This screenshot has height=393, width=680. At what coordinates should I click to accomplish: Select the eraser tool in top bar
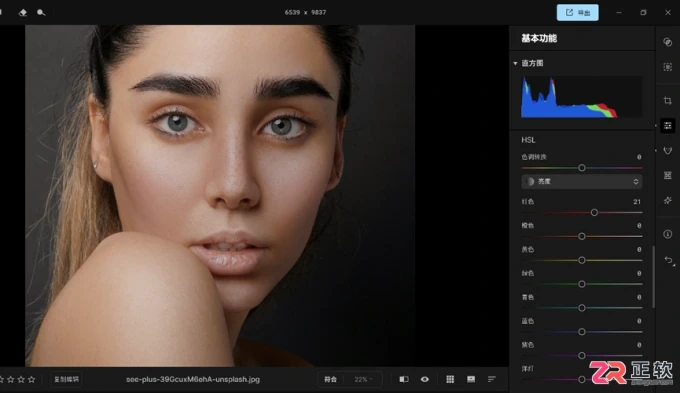23,13
